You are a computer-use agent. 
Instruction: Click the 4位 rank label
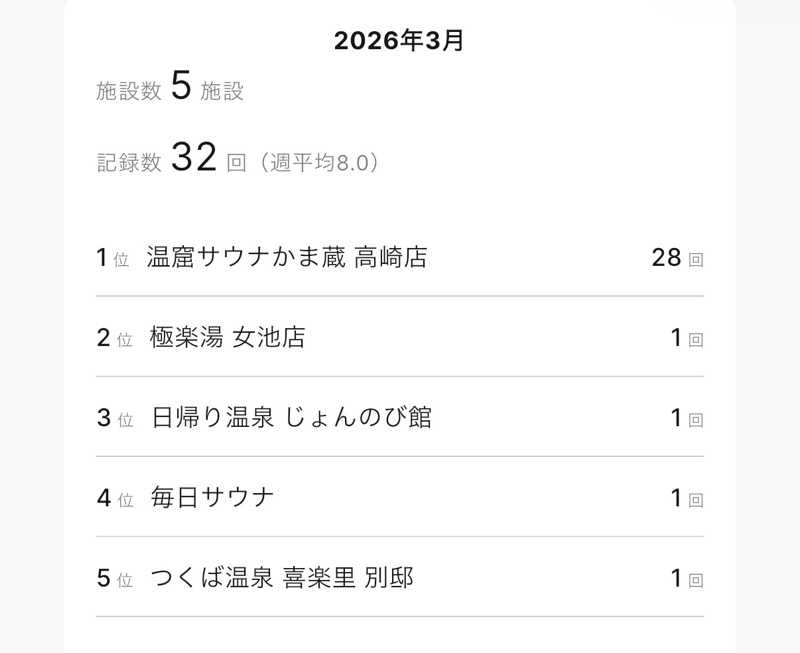coord(115,498)
